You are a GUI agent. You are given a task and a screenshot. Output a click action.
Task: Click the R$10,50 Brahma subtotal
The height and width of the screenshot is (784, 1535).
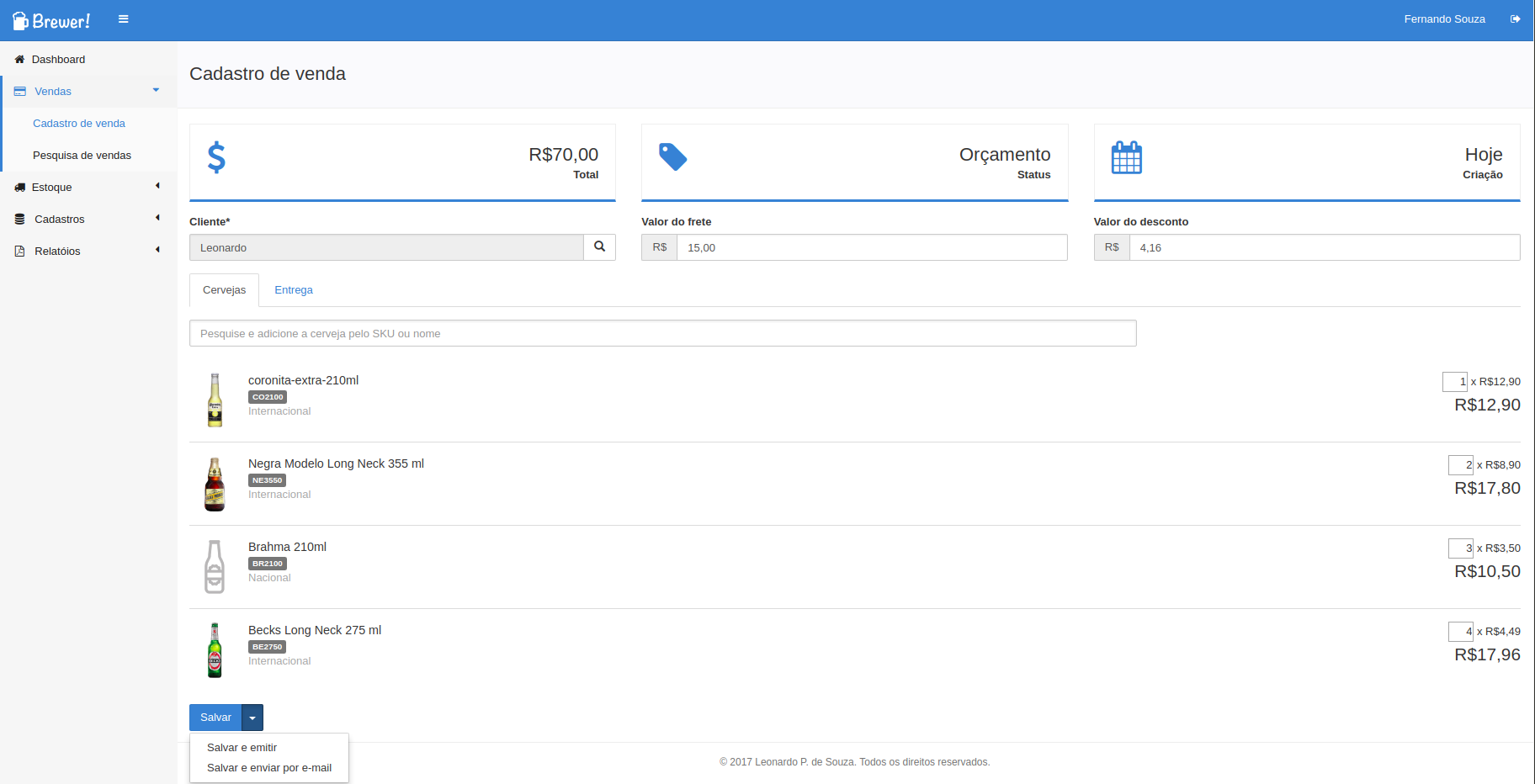[1487, 571]
